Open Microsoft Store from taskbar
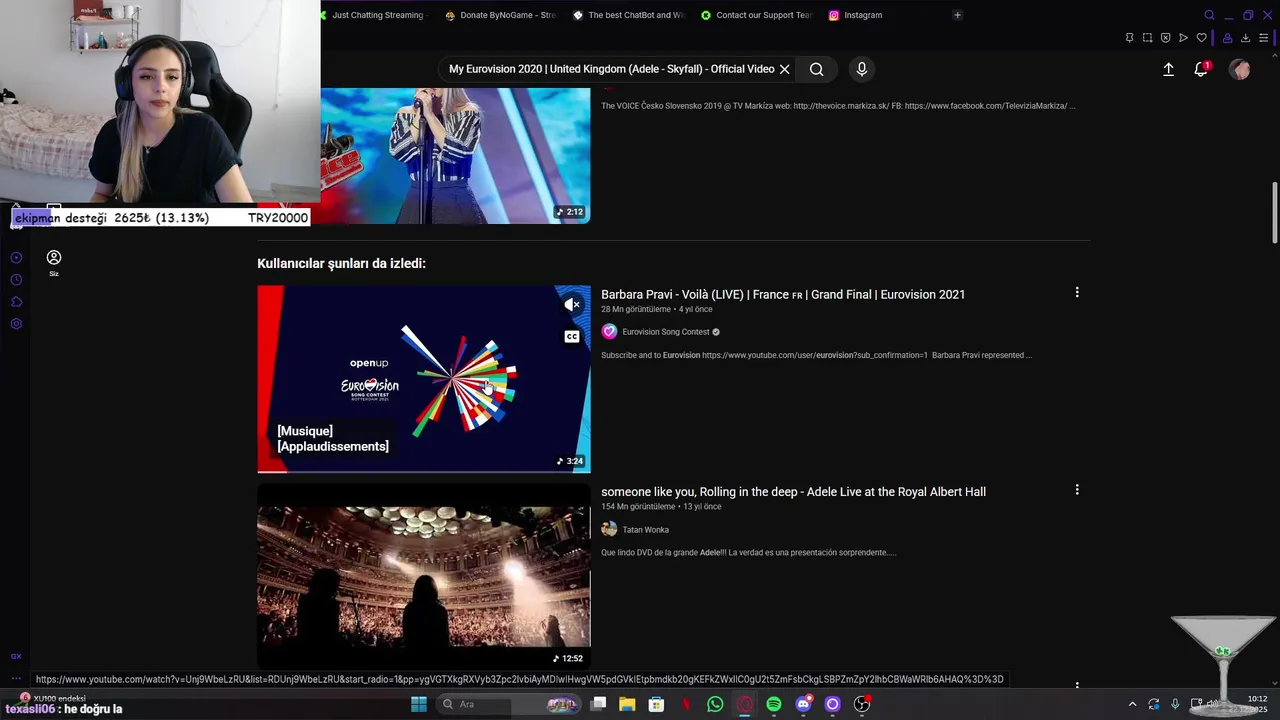The width and height of the screenshot is (1280, 720). (x=656, y=704)
